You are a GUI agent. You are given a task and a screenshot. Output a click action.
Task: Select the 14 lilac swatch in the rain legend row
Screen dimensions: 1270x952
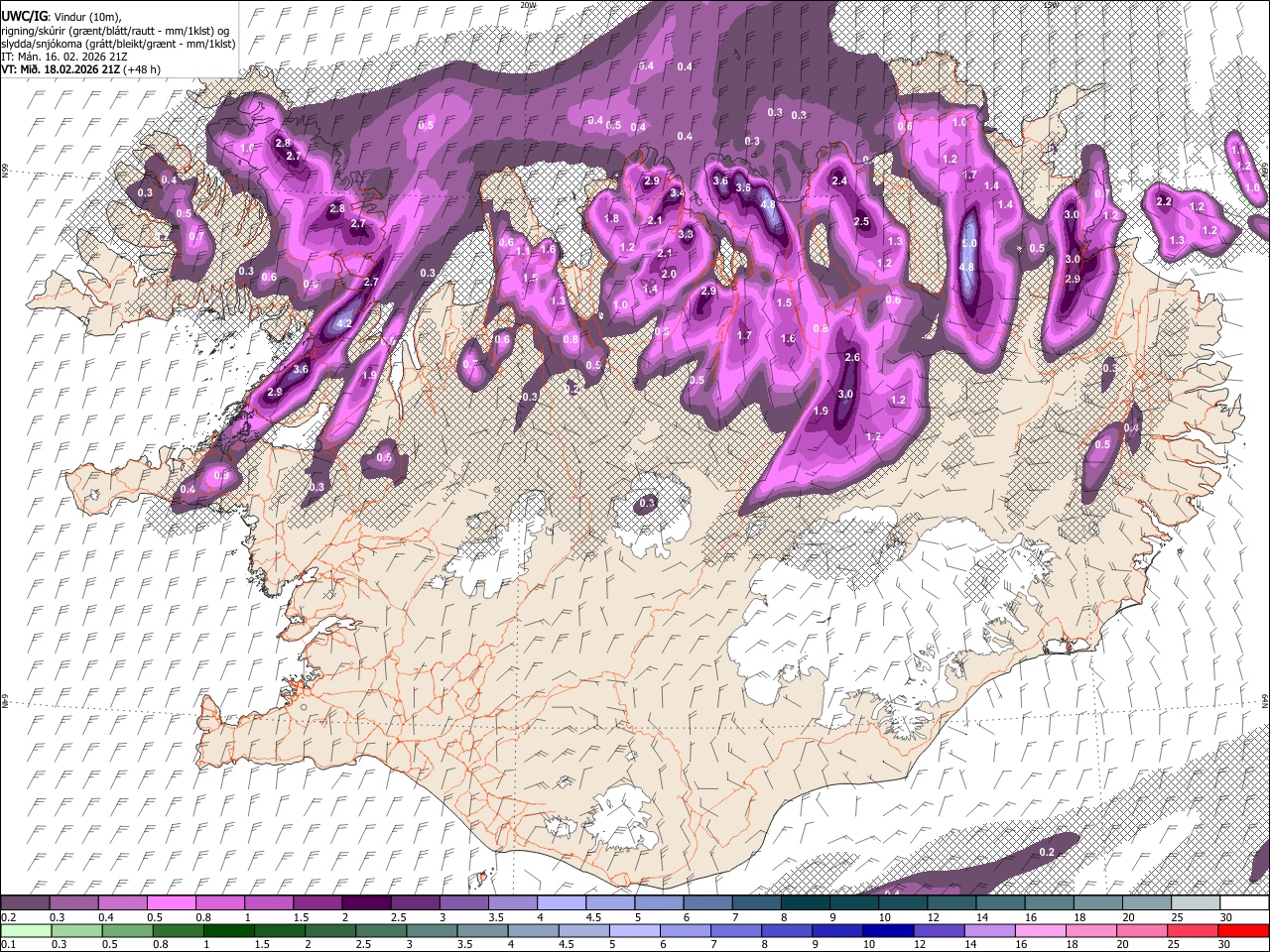pos(990,930)
